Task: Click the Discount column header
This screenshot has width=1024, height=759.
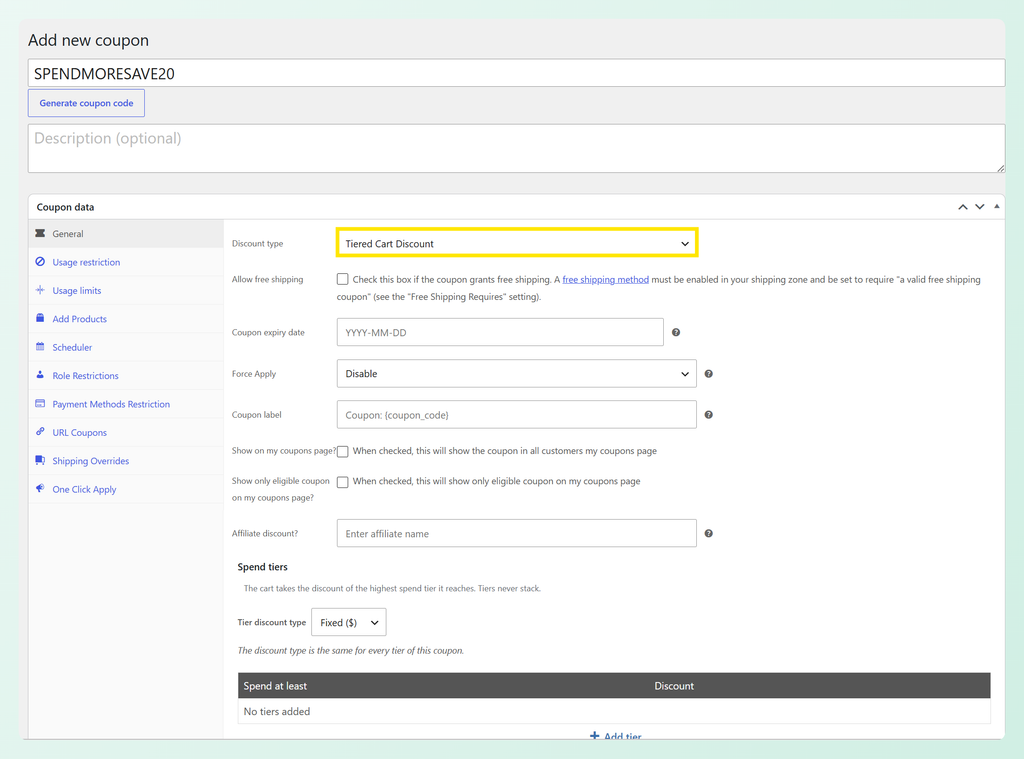Action: [x=674, y=686]
